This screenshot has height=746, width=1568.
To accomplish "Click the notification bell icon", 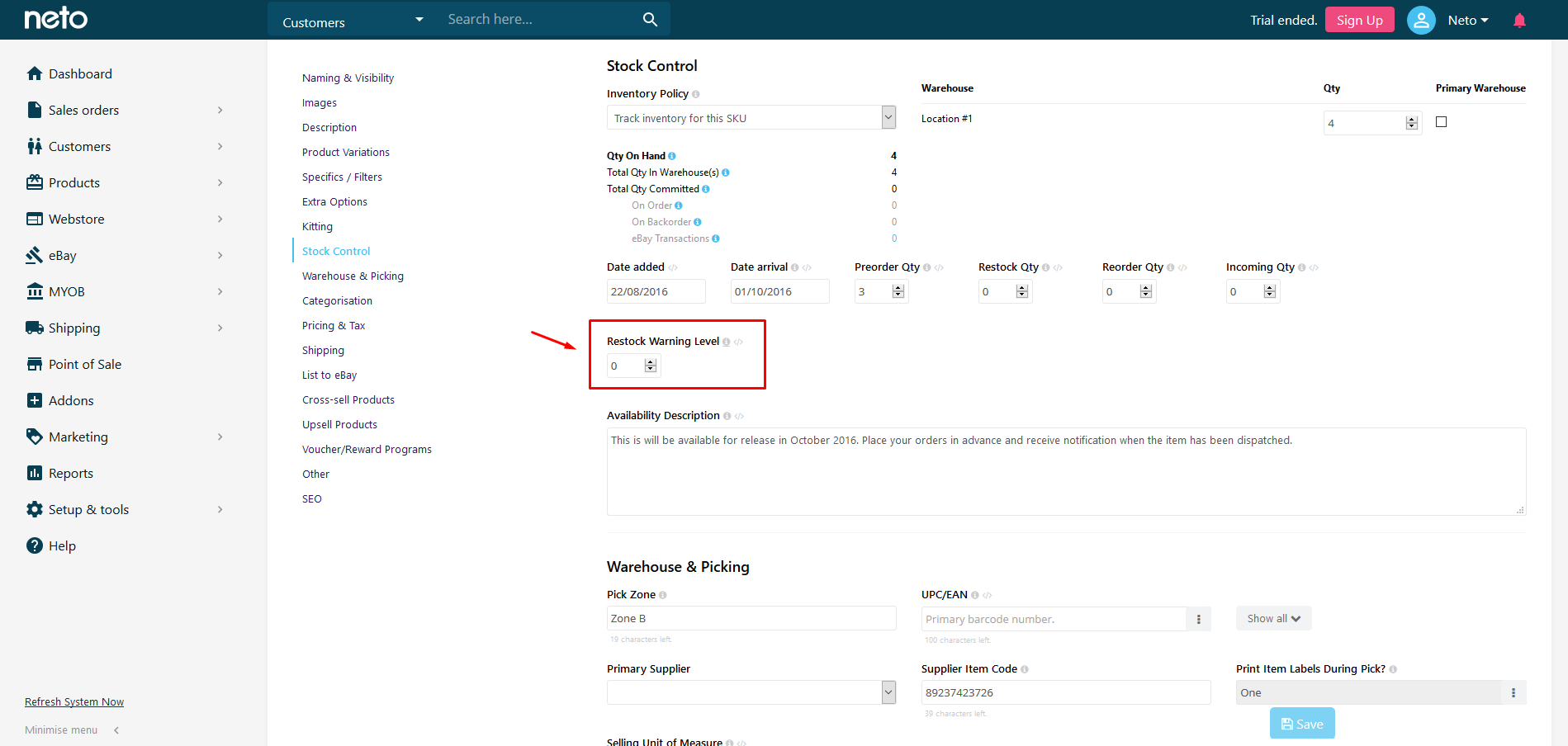I will click(x=1518, y=19).
